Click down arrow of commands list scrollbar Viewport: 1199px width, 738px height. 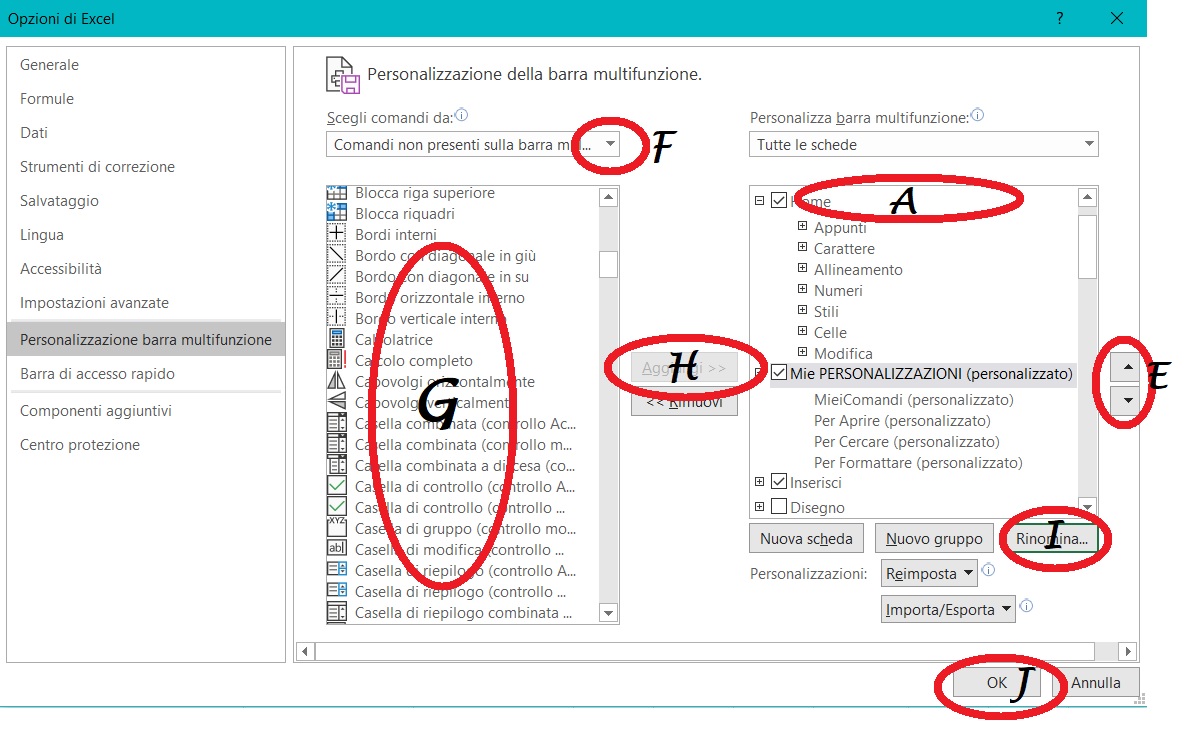pos(608,613)
